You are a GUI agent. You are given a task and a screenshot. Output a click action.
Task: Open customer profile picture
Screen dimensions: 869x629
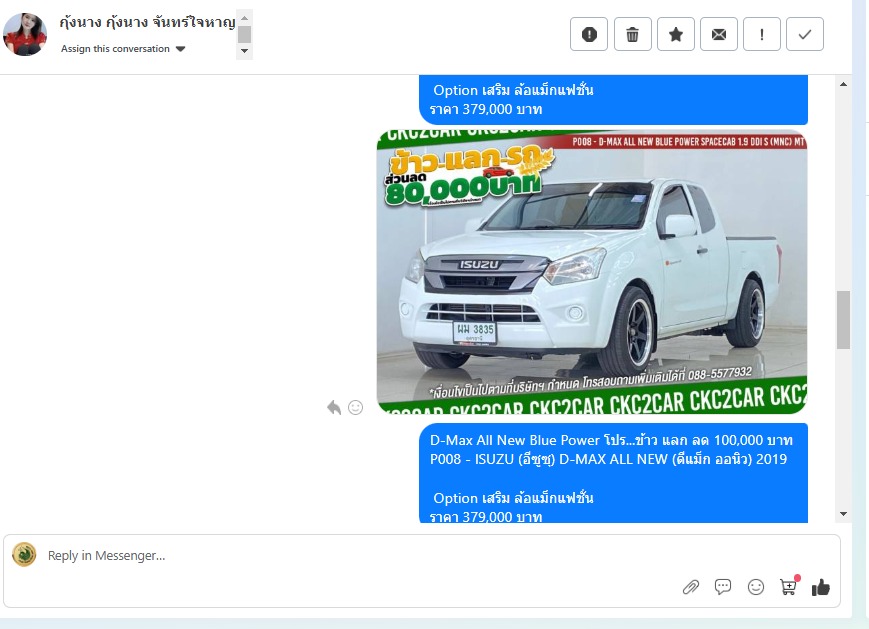[25, 34]
